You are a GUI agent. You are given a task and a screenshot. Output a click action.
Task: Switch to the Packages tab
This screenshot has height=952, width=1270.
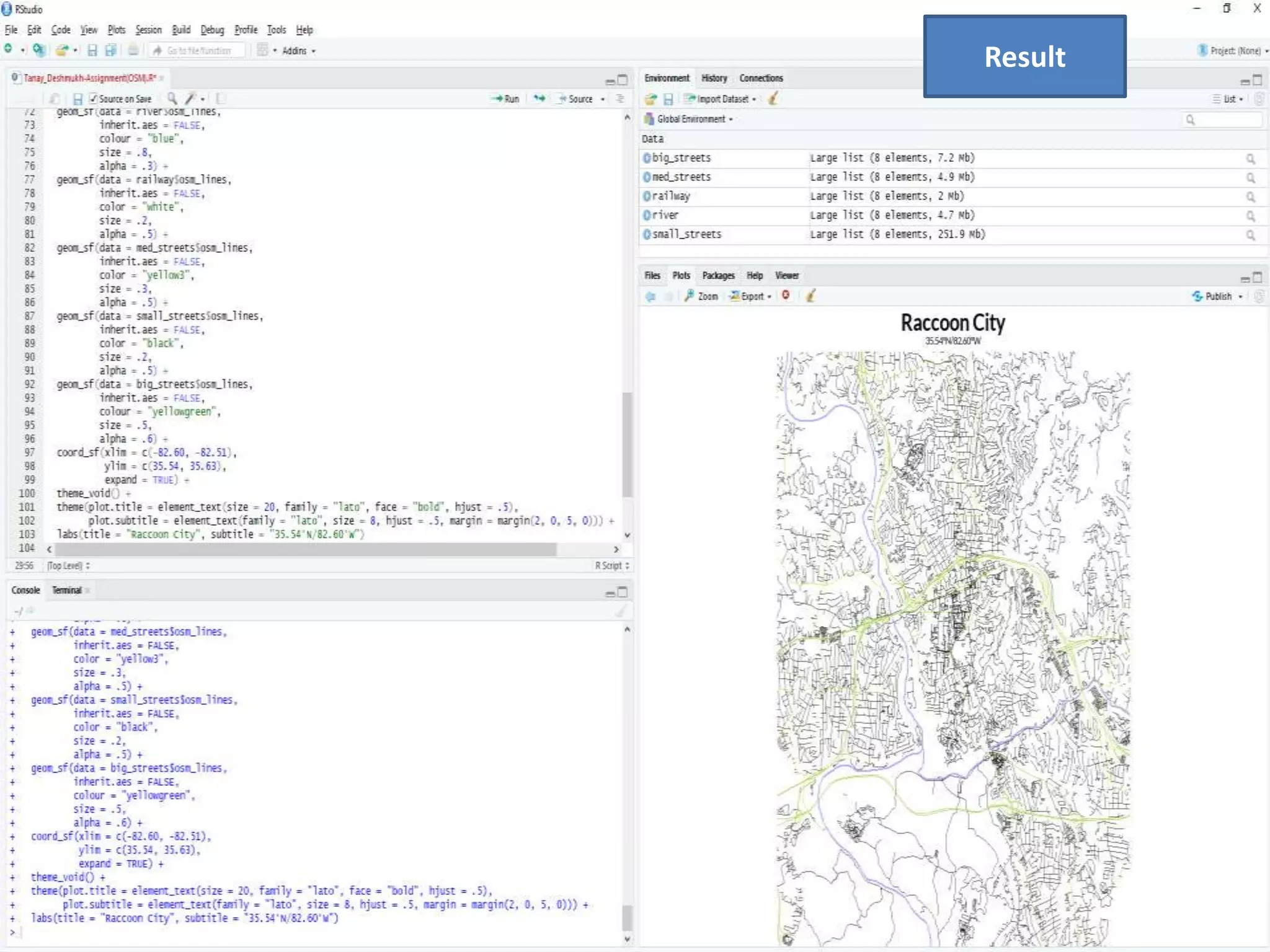click(717, 275)
